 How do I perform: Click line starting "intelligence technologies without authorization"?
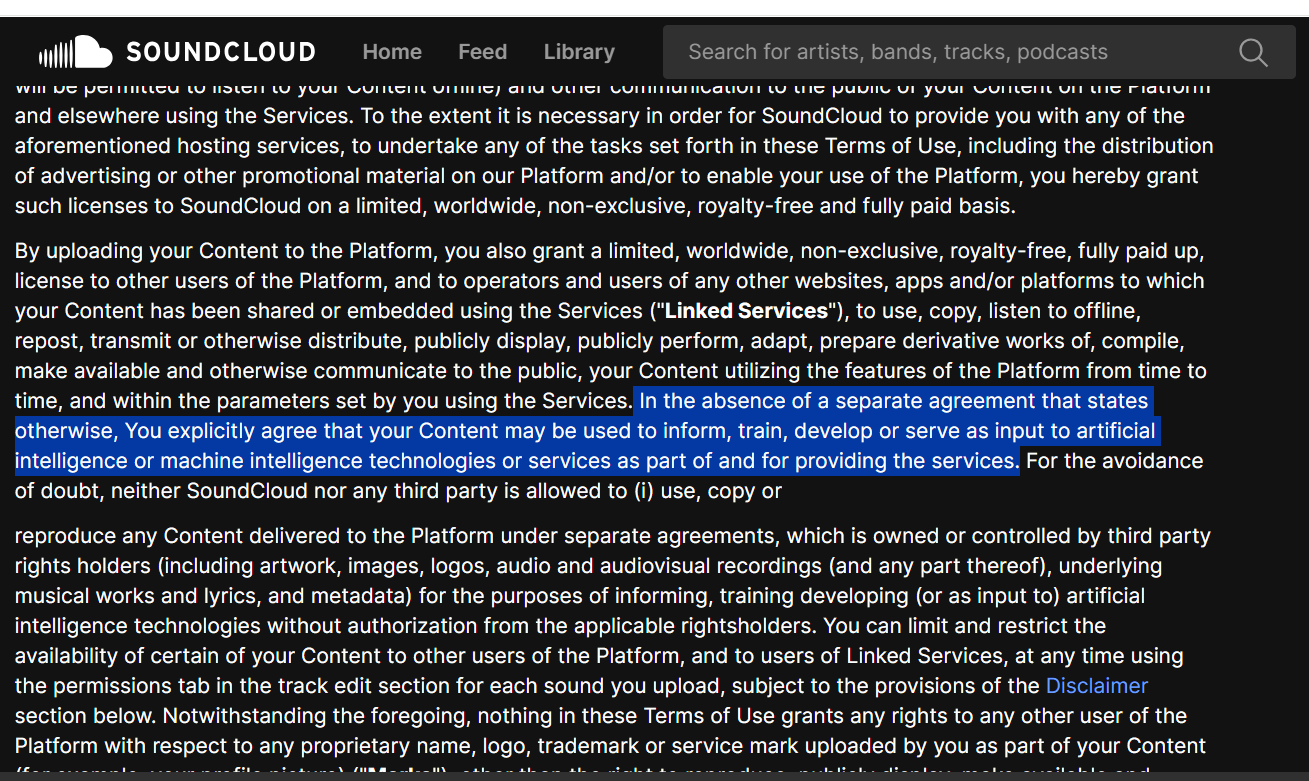click(560, 626)
